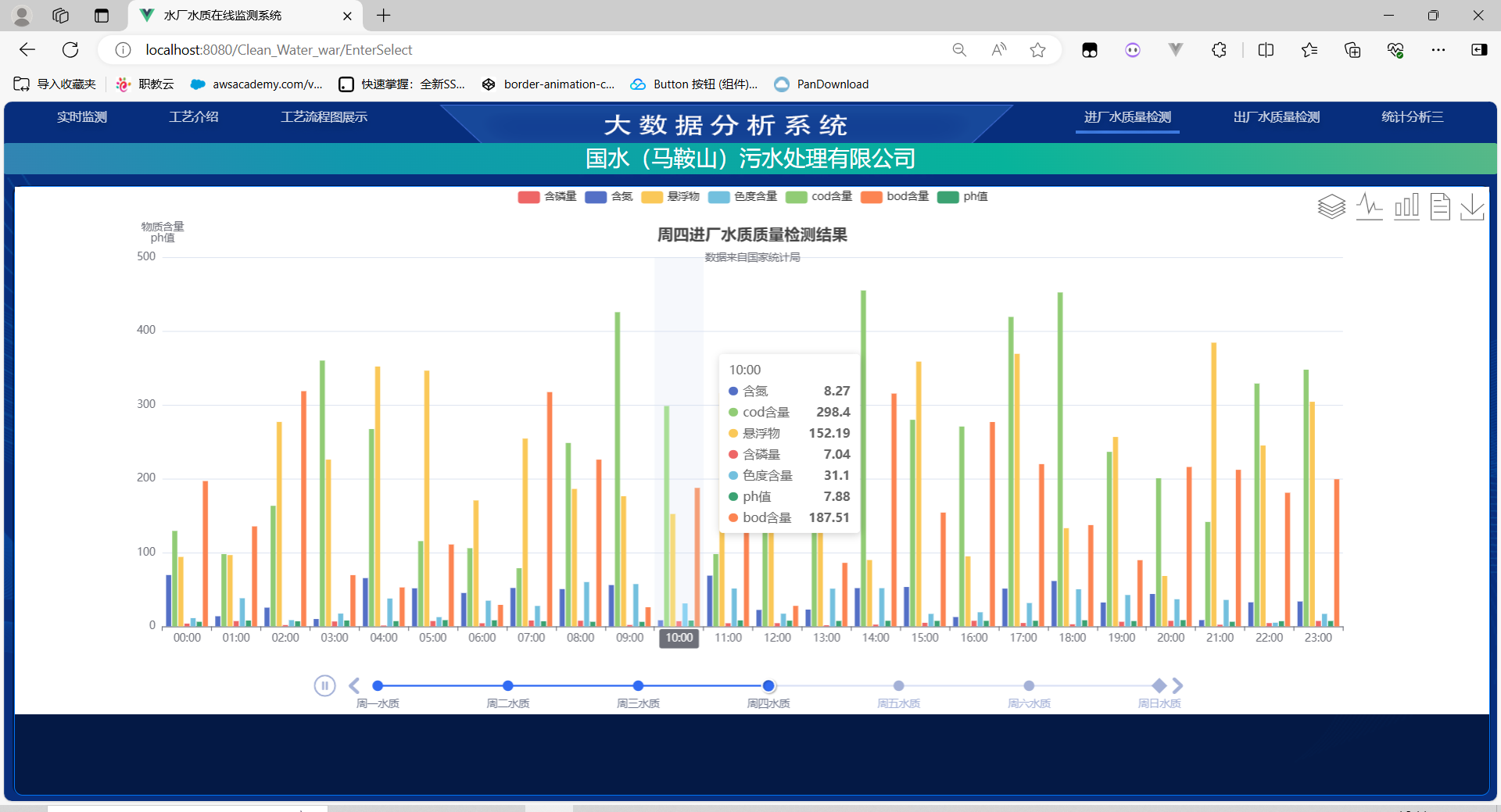The width and height of the screenshot is (1501, 812).
Task: Select 周四水质 timeline point
Action: (x=768, y=685)
